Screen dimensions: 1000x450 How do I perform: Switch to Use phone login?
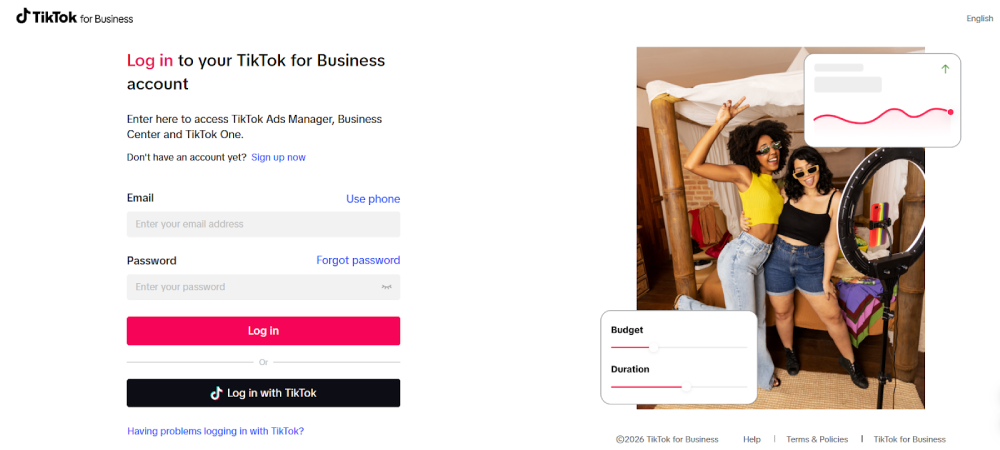(x=373, y=199)
